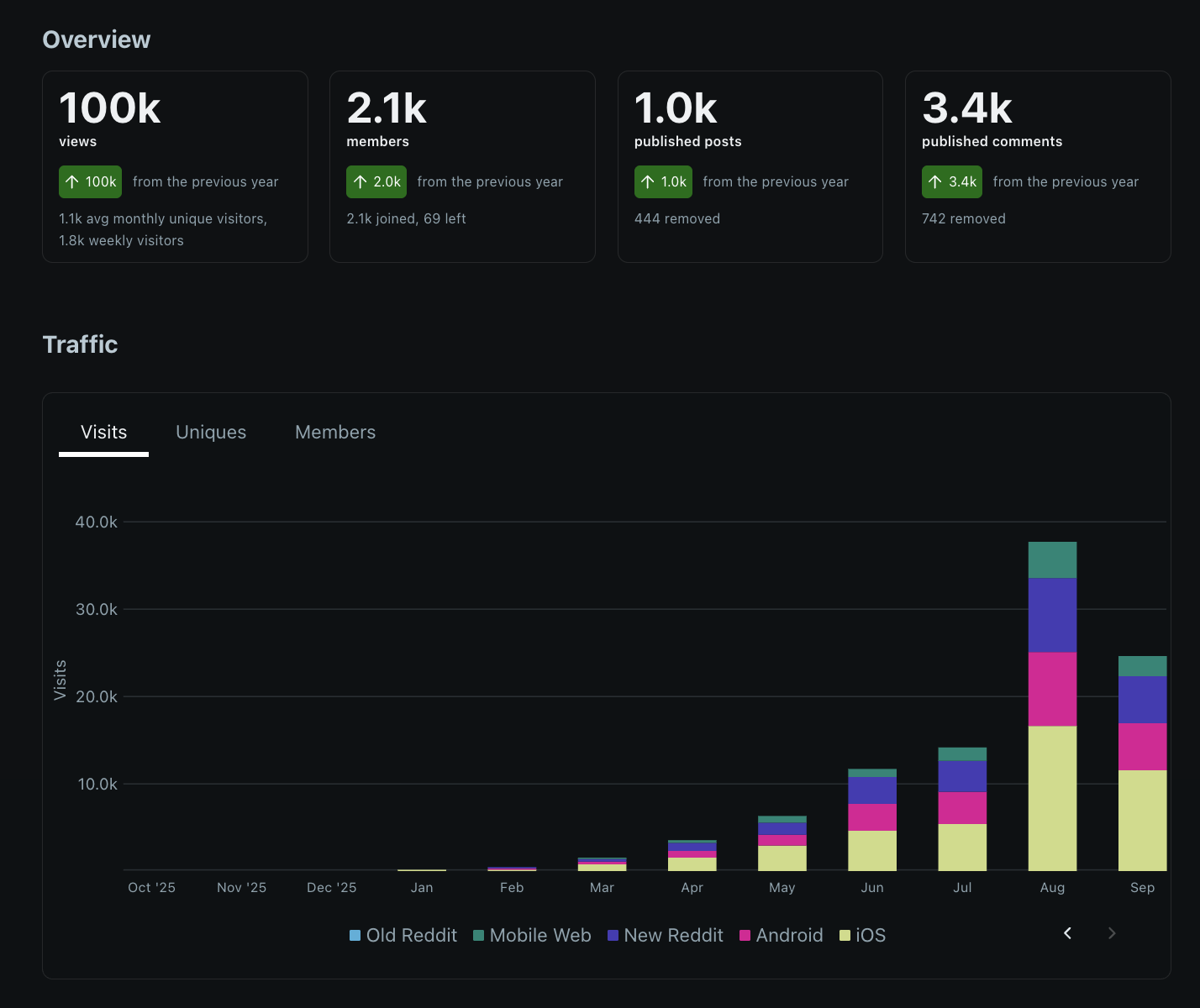
Task: Select the Members traffic tab
Action: tap(335, 433)
